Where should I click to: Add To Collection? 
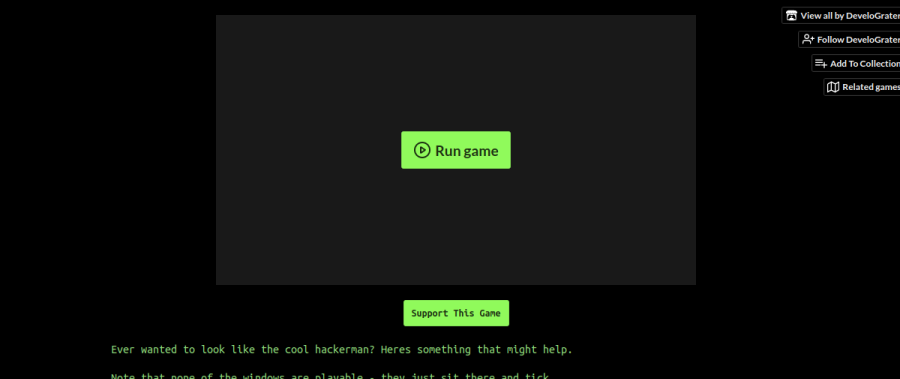[856, 63]
